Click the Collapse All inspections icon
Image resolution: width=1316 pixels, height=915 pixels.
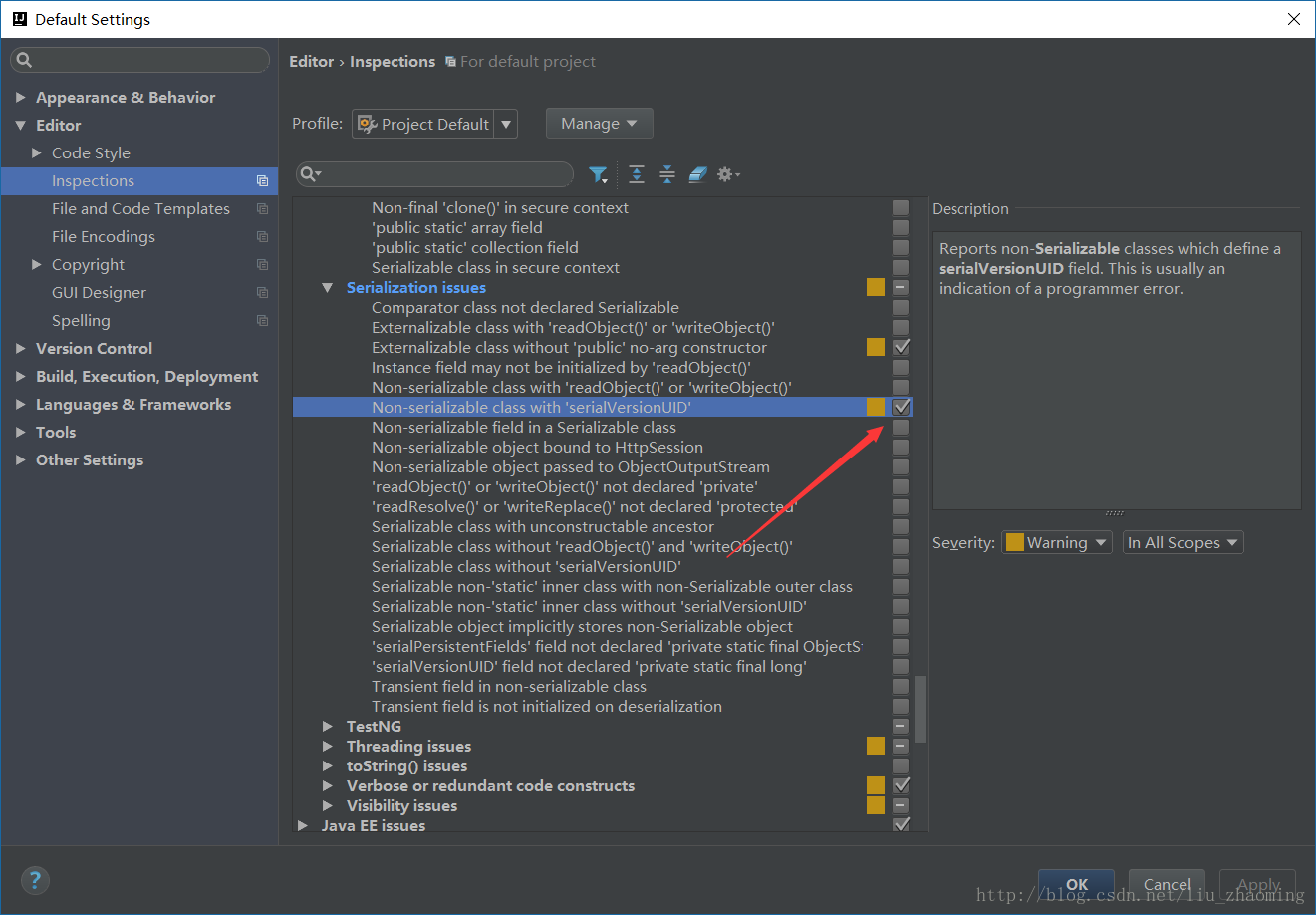[667, 174]
